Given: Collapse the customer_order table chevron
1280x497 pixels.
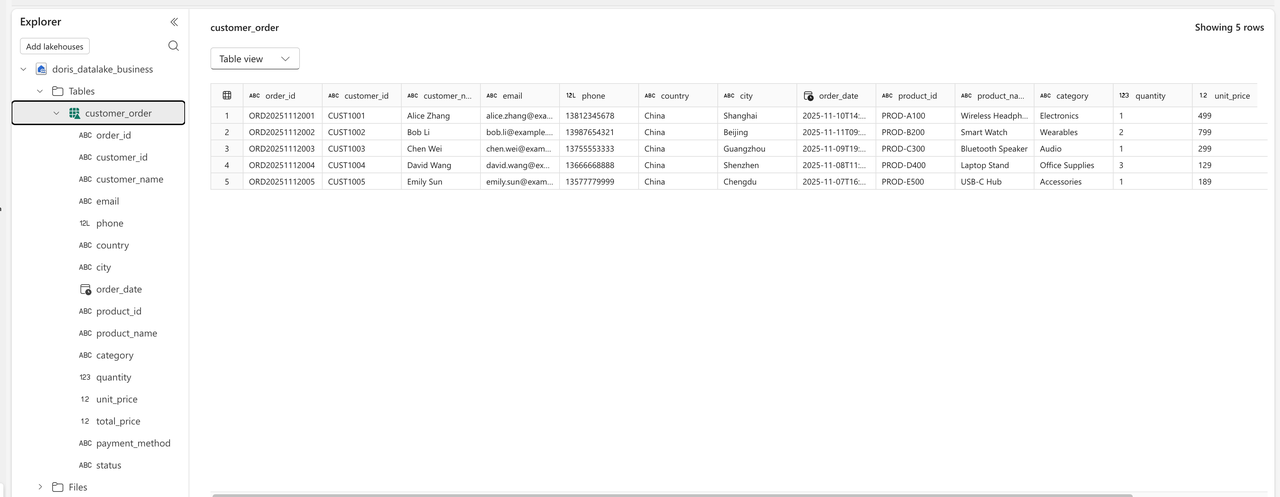Looking at the screenshot, I should click(x=57, y=113).
